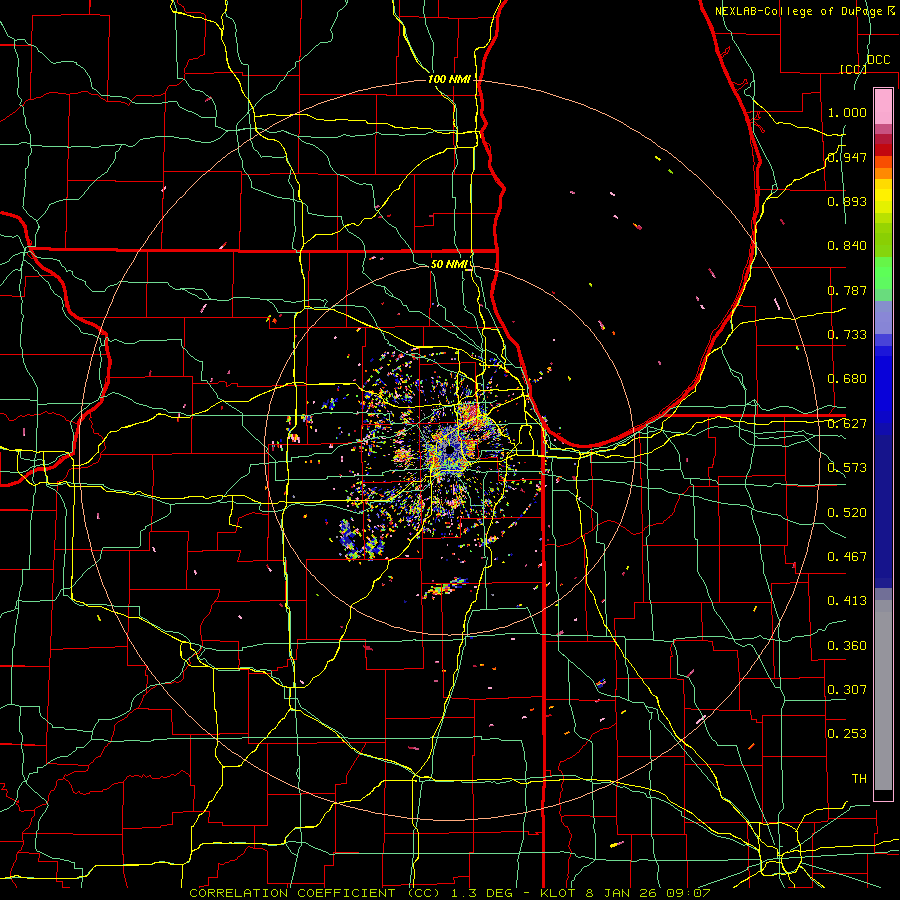Select the 0.893 scale value

click(x=847, y=201)
